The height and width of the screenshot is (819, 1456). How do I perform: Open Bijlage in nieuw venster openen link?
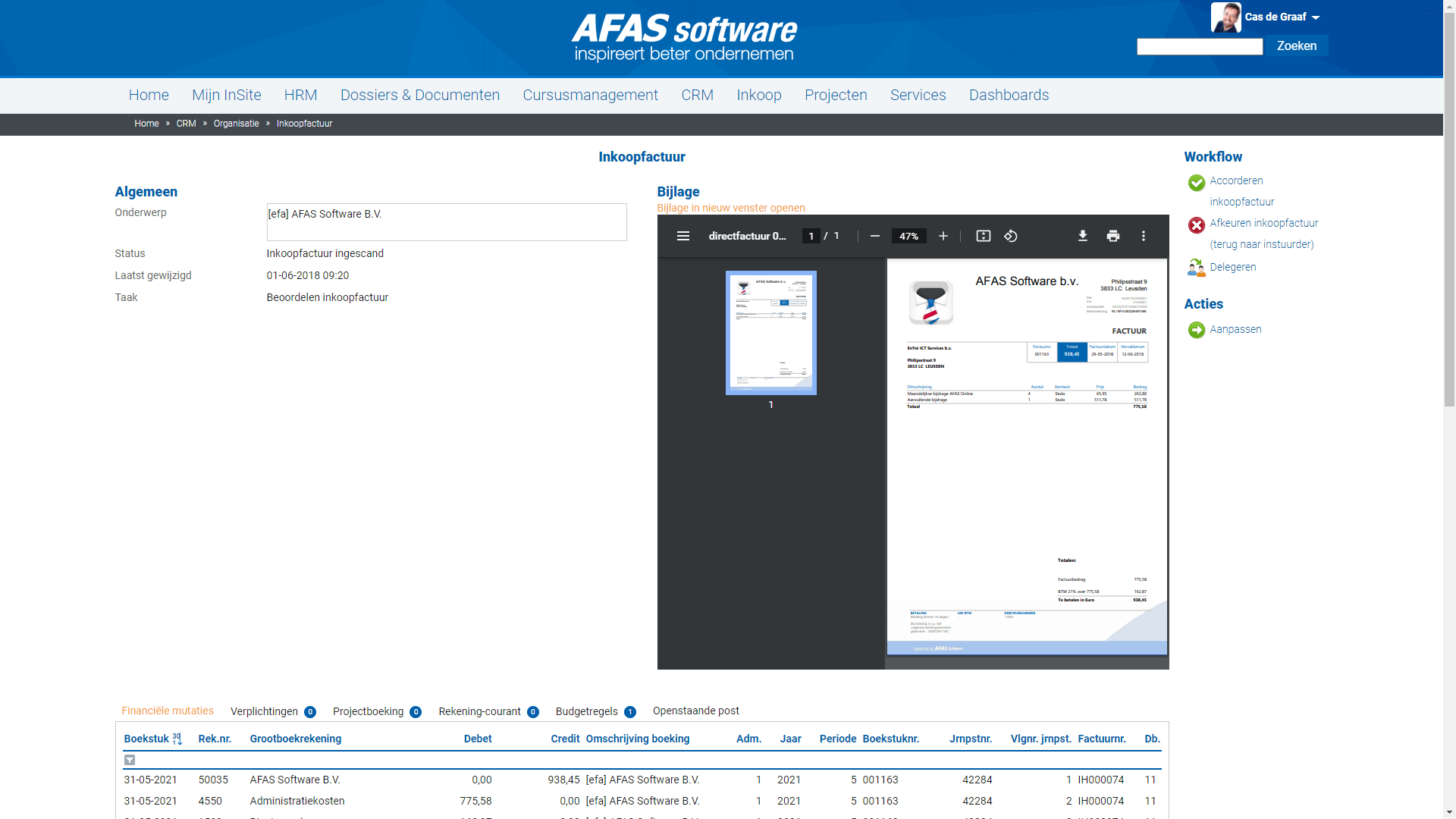tap(730, 208)
